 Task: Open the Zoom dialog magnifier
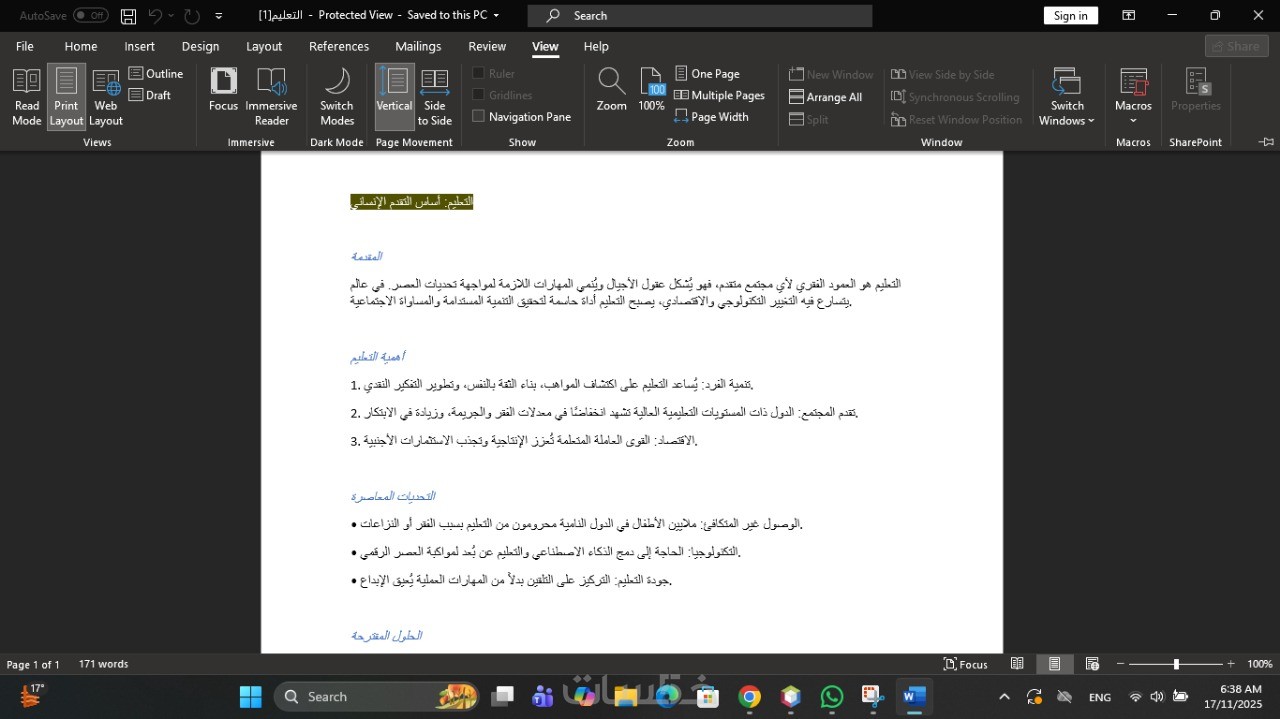point(611,90)
